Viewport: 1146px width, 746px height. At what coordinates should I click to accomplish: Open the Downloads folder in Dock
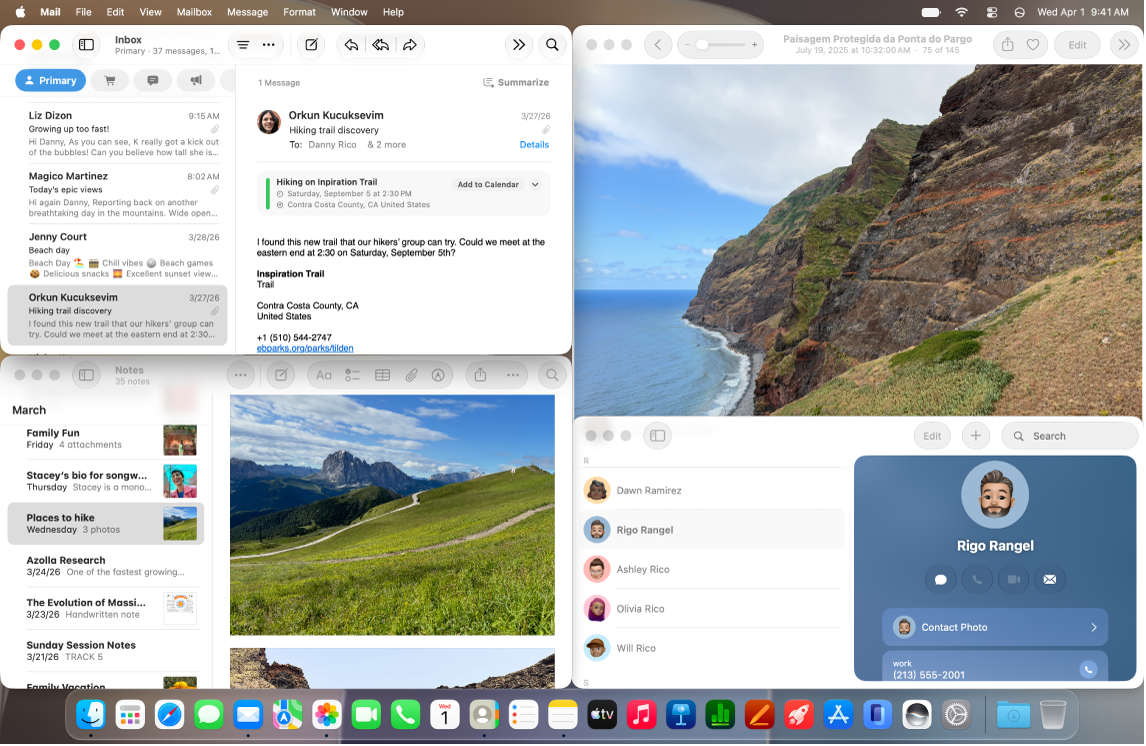1013,715
